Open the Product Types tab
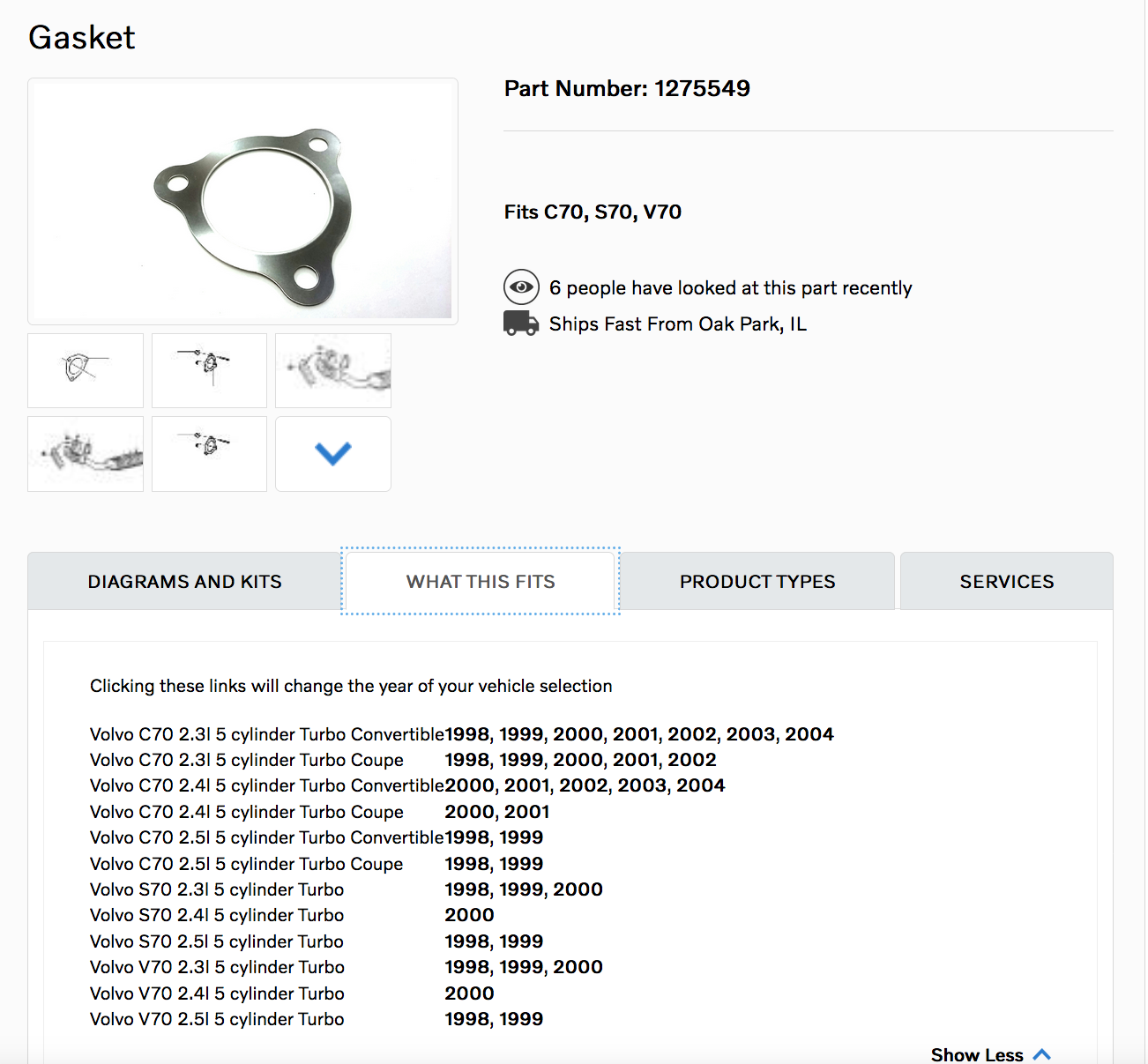This screenshot has height=1064, width=1148. click(757, 582)
